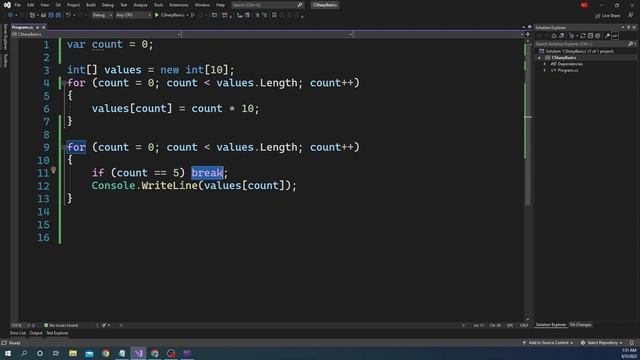Open the Help menu

[220, 5]
